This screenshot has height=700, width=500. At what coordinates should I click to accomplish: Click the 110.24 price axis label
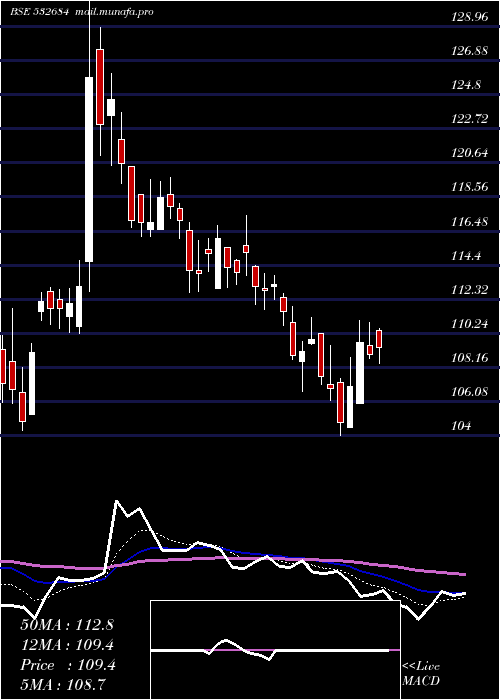click(470, 324)
